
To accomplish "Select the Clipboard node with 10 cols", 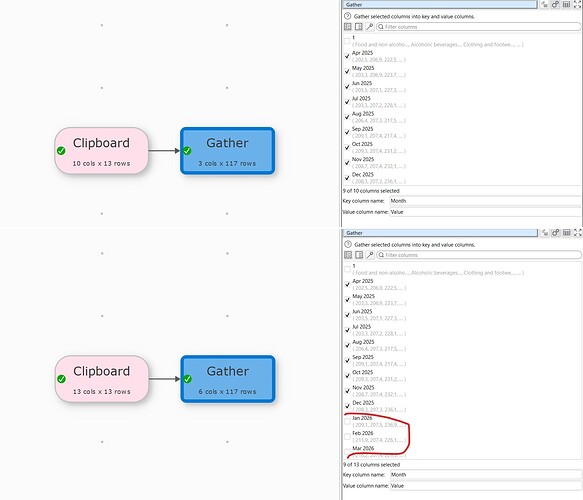I will point(102,151).
